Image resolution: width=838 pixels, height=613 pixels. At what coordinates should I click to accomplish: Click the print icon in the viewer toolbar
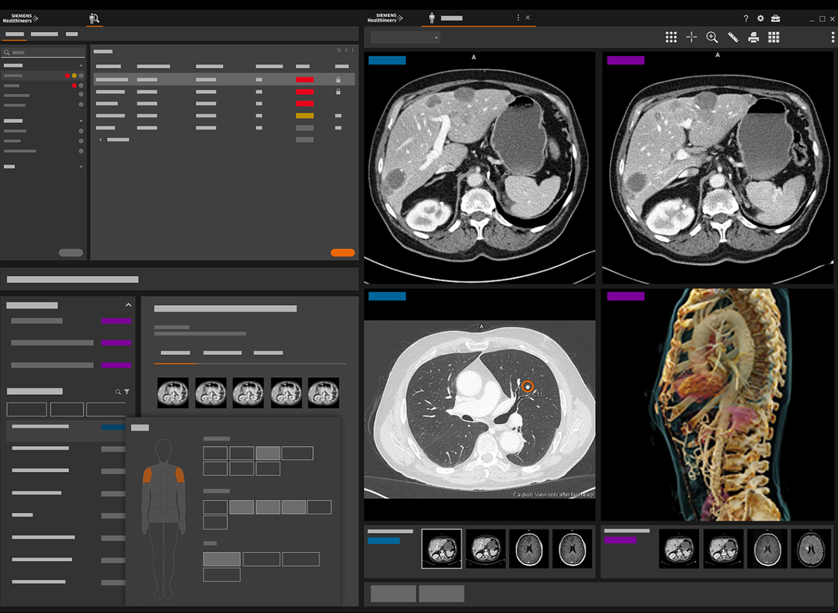click(753, 37)
